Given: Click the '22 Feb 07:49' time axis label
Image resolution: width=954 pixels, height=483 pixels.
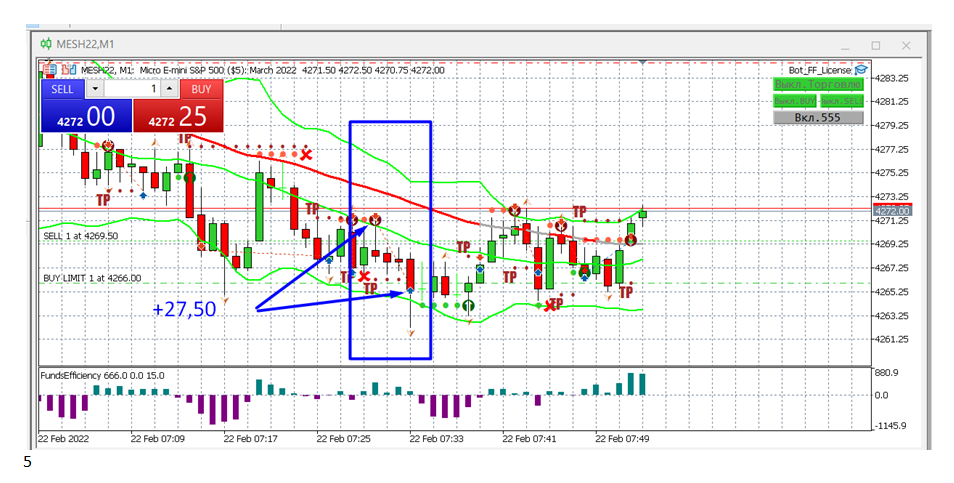Looking at the screenshot, I should click(x=622, y=439).
